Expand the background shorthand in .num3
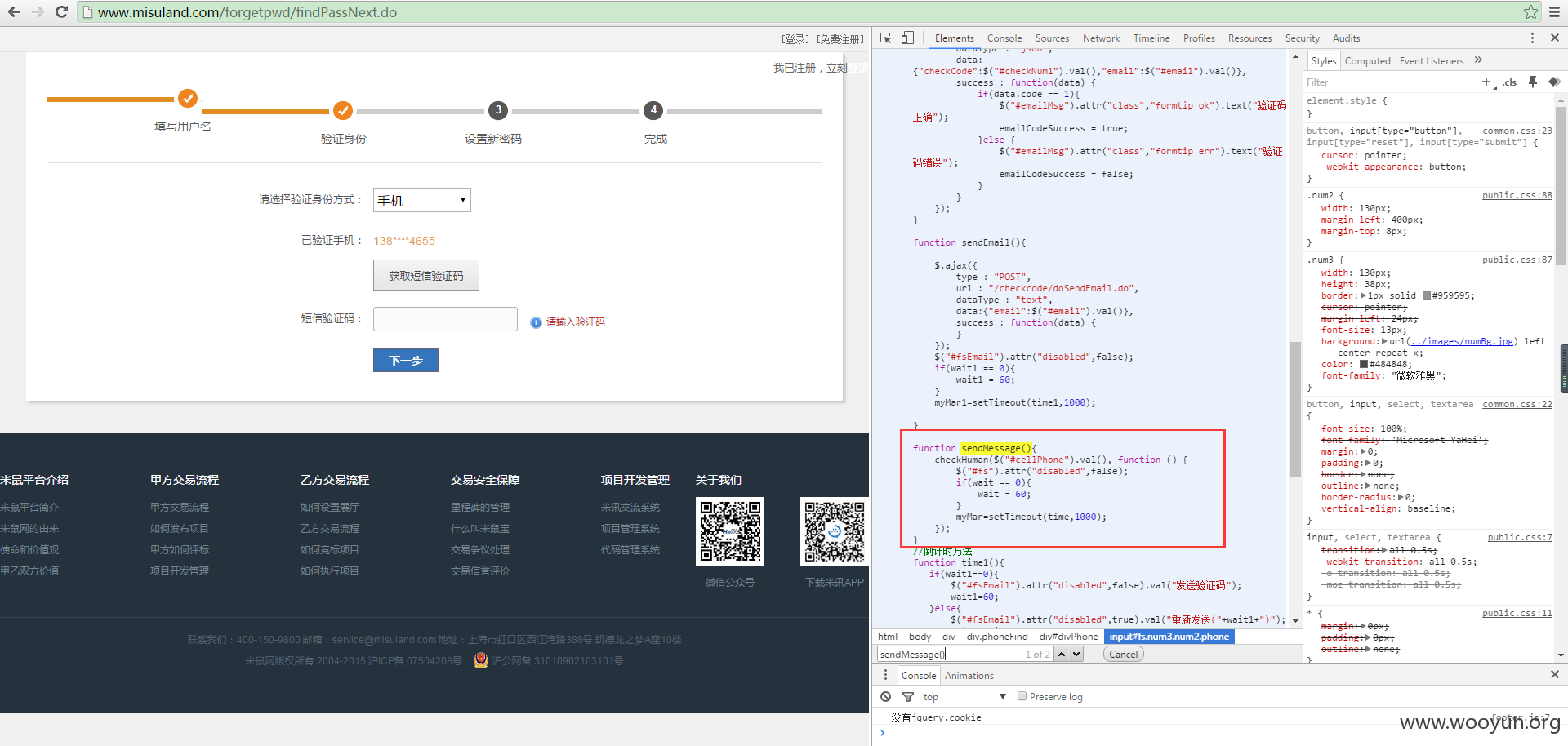 coord(1384,341)
